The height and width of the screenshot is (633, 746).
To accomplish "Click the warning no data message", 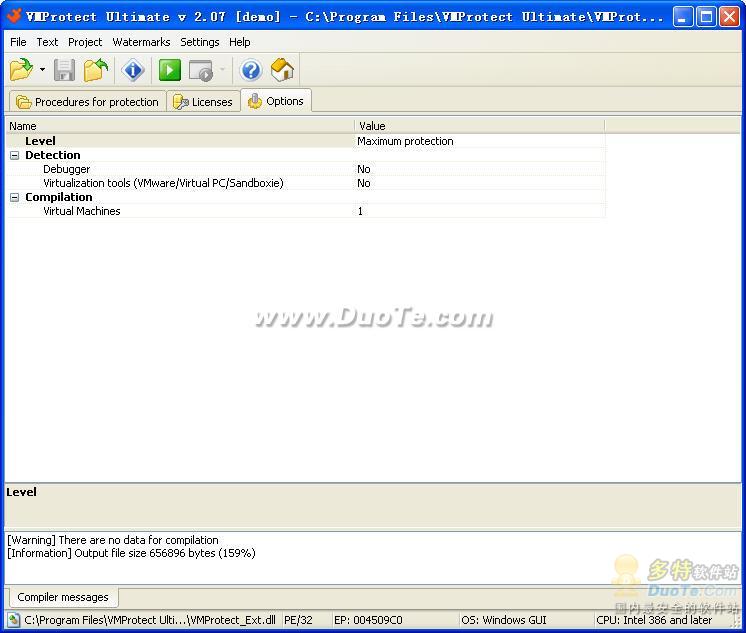I will [113, 540].
